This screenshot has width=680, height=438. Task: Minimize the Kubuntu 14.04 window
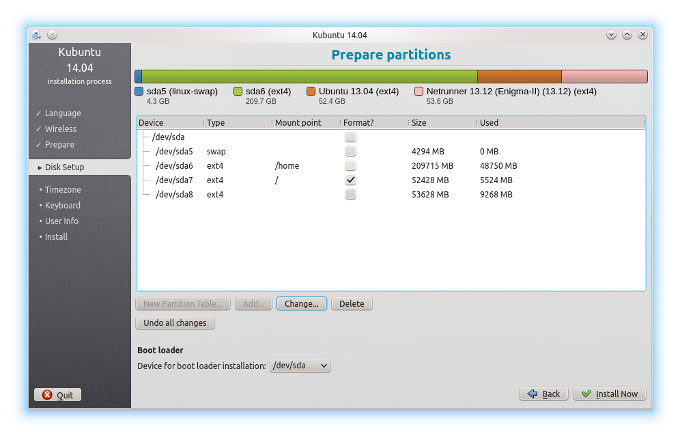click(x=611, y=35)
